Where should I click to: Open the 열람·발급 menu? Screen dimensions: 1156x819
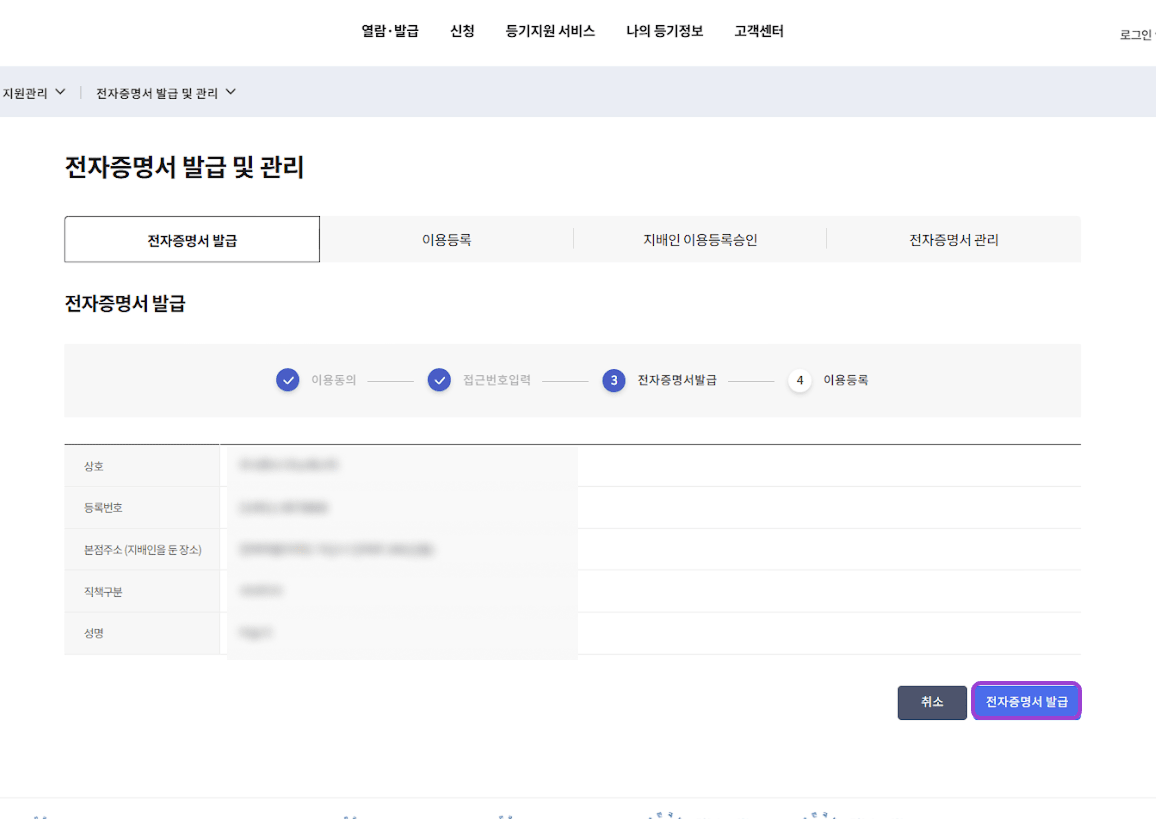pos(389,31)
